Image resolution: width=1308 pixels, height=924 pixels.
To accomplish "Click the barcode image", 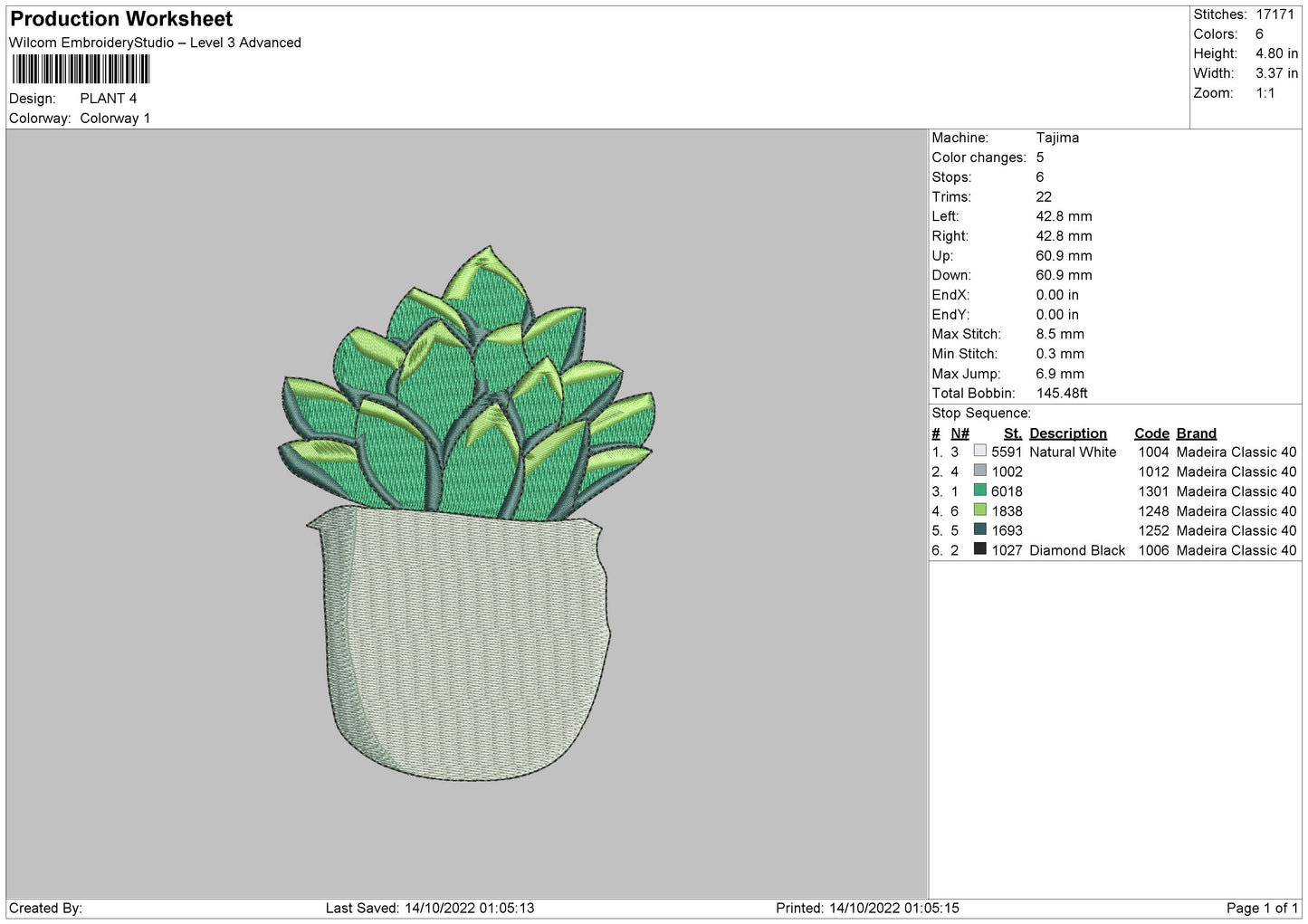I will pos(81,69).
